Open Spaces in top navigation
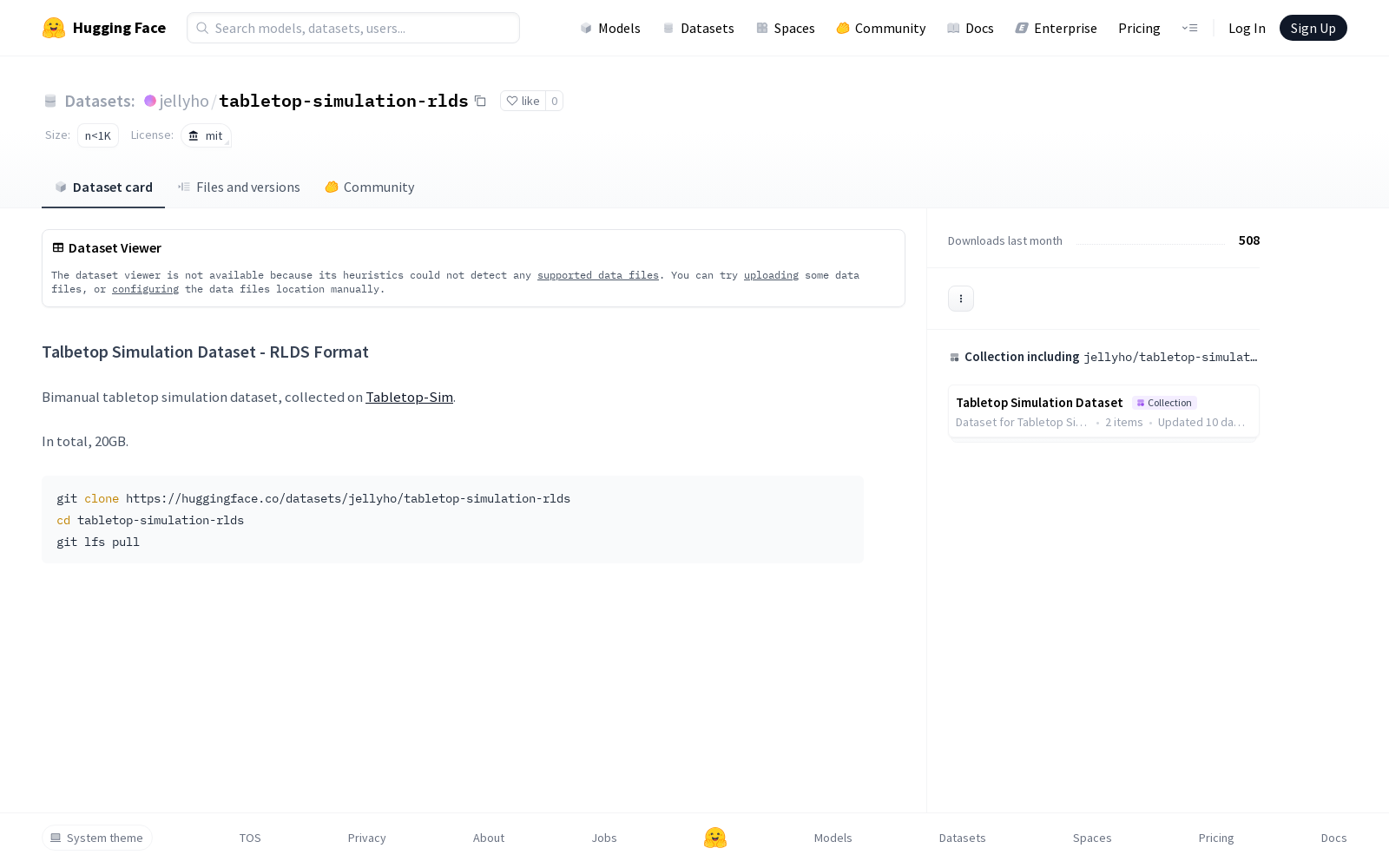Image resolution: width=1389 pixels, height=868 pixels. tap(786, 28)
